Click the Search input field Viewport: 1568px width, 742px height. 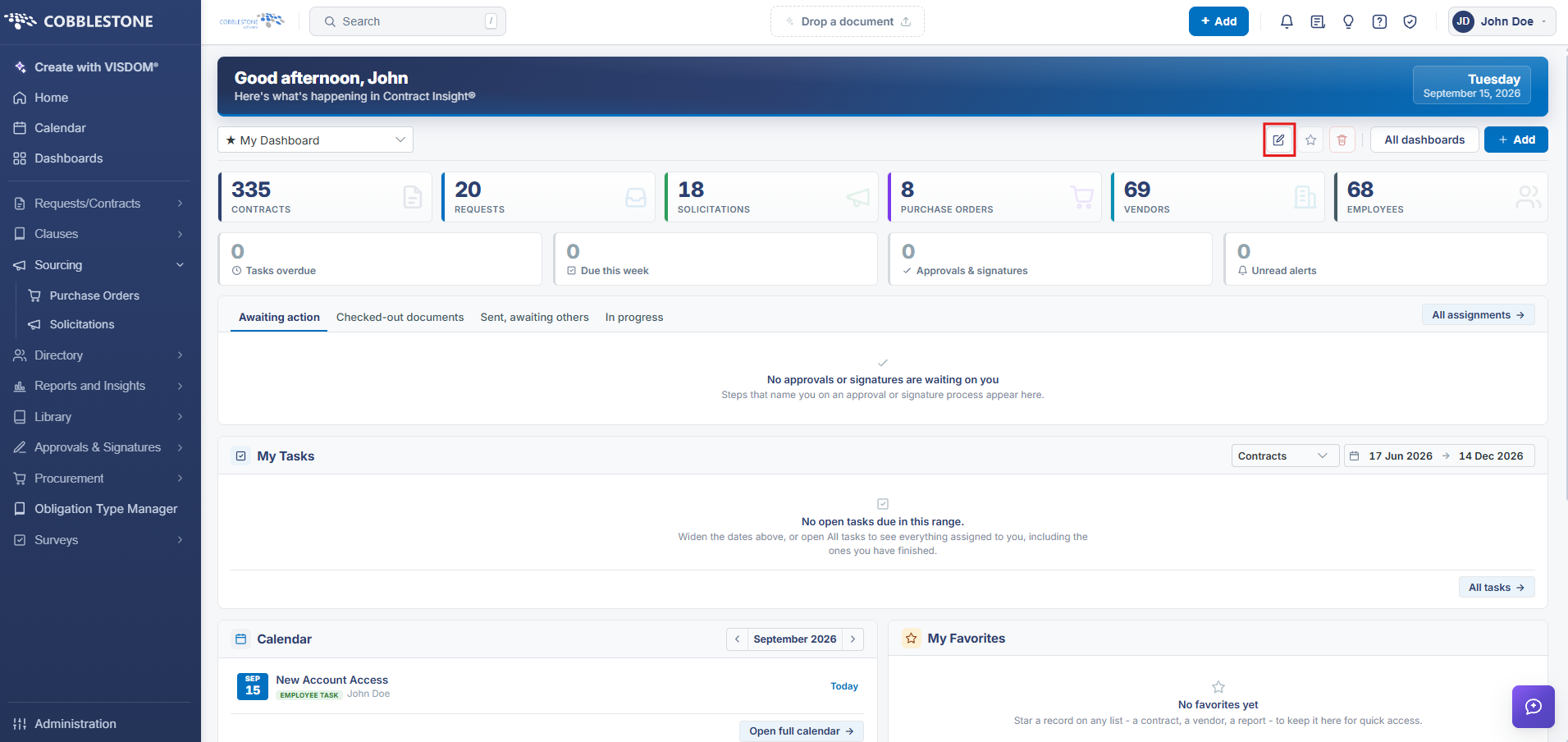(x=408, y=21)
